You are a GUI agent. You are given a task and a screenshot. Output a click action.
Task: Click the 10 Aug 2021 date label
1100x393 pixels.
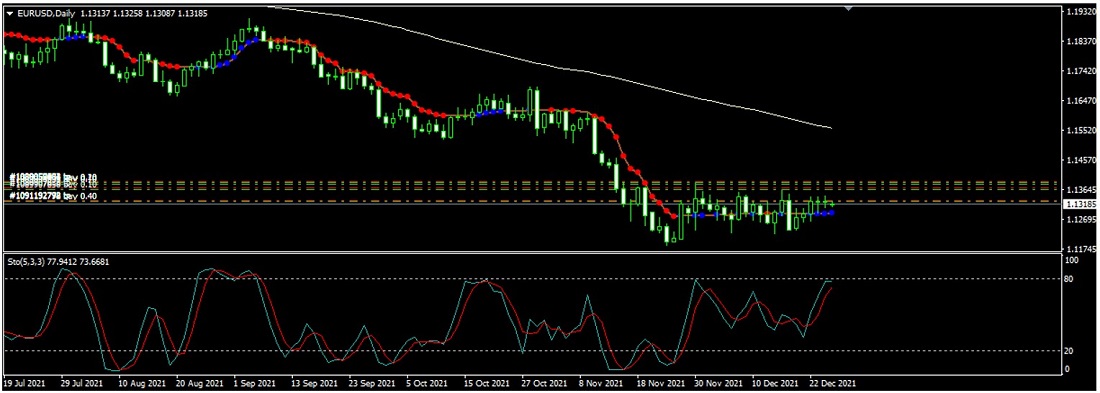click(142, 384)
